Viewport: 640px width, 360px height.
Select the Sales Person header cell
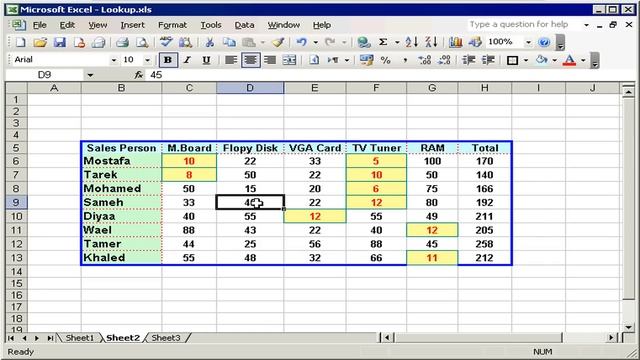122,148
